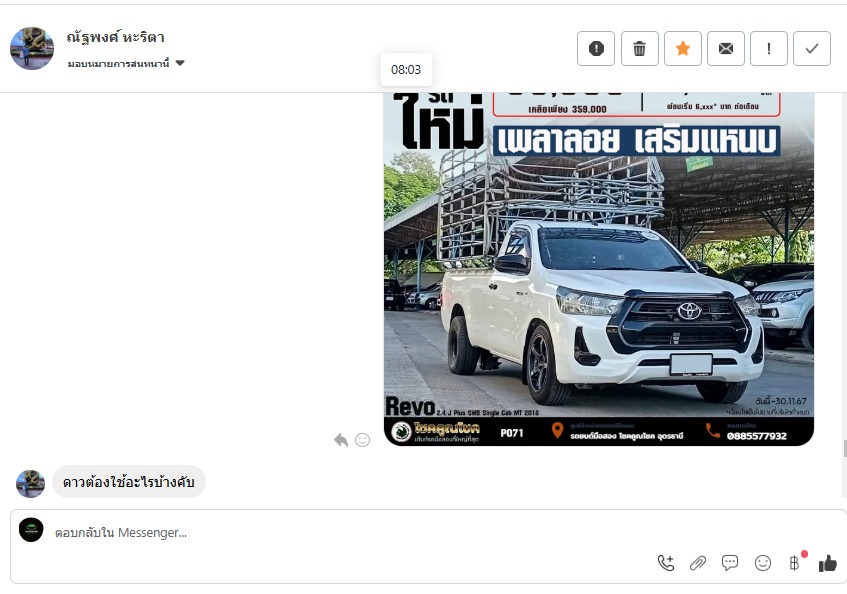Open saved replies speech bubble icon
847x594 pixels.
pos(730,563)
